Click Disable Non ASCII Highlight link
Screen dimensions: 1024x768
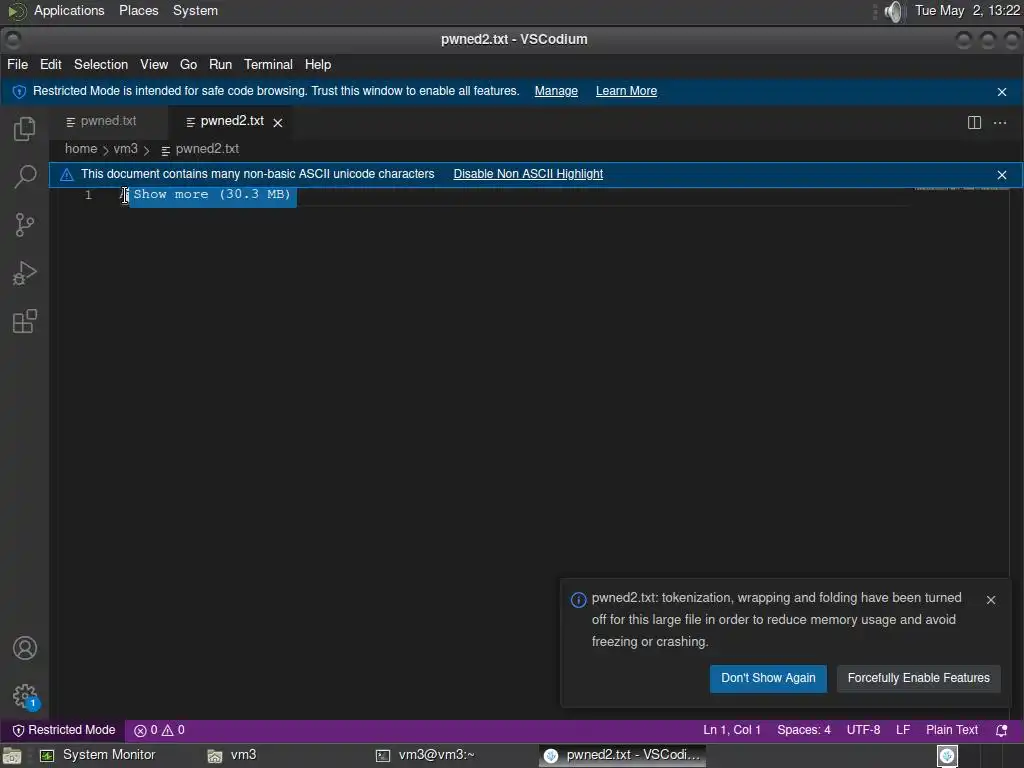pos(528,174)
